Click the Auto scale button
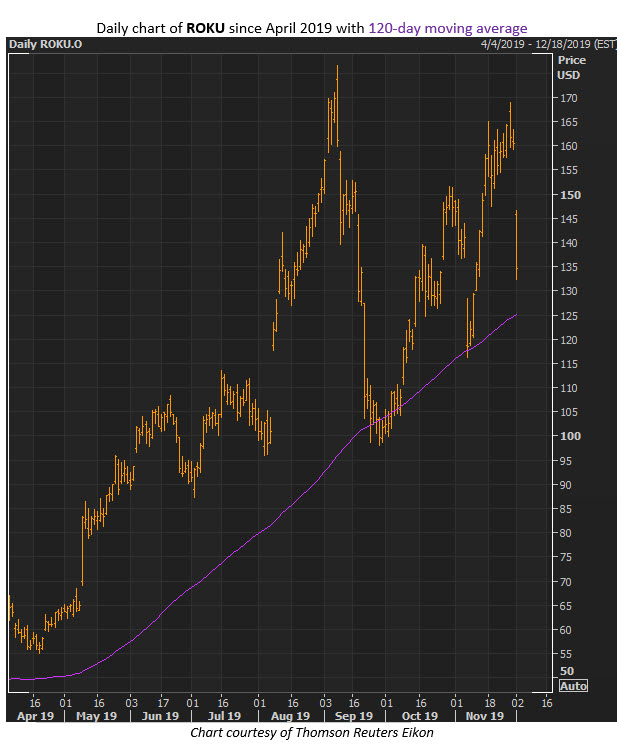The height and width of the screenshot is (744, 617). coord(573,686)
